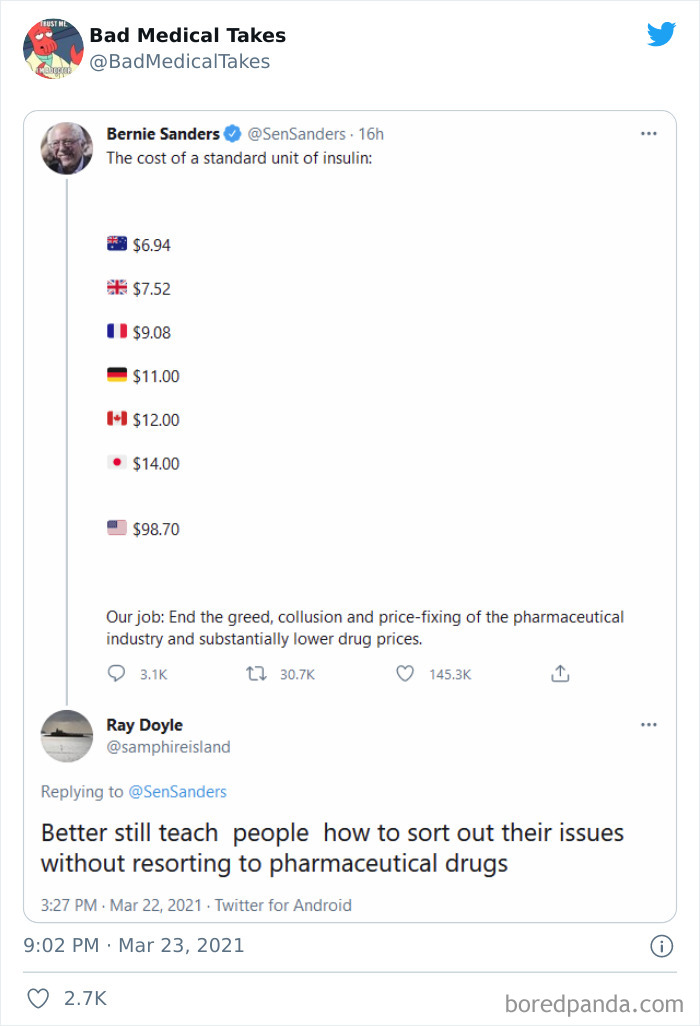Open the info icon near the timestamp
Image resolution: width=700 pixels, height=1026 pixels.
[662, 944]
